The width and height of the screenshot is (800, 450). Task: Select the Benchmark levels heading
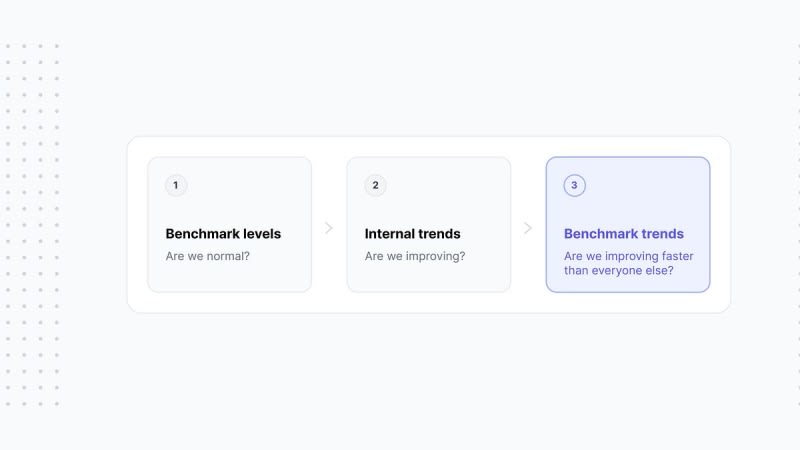[x=223, y=234]
